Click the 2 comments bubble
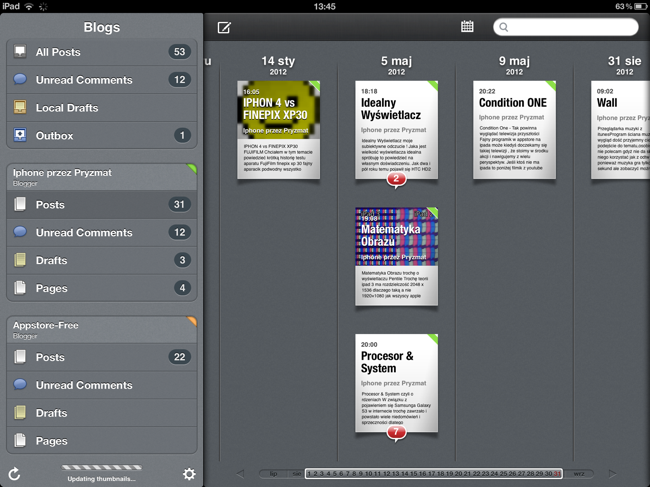Screen dimensions: 650x487 (396, 179)
